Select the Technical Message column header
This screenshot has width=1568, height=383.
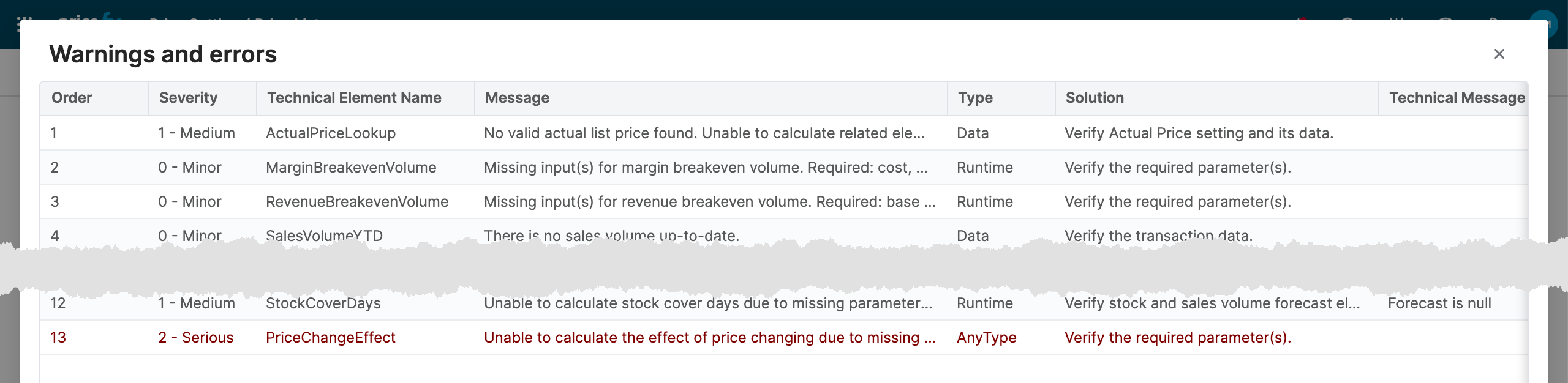1457,98
